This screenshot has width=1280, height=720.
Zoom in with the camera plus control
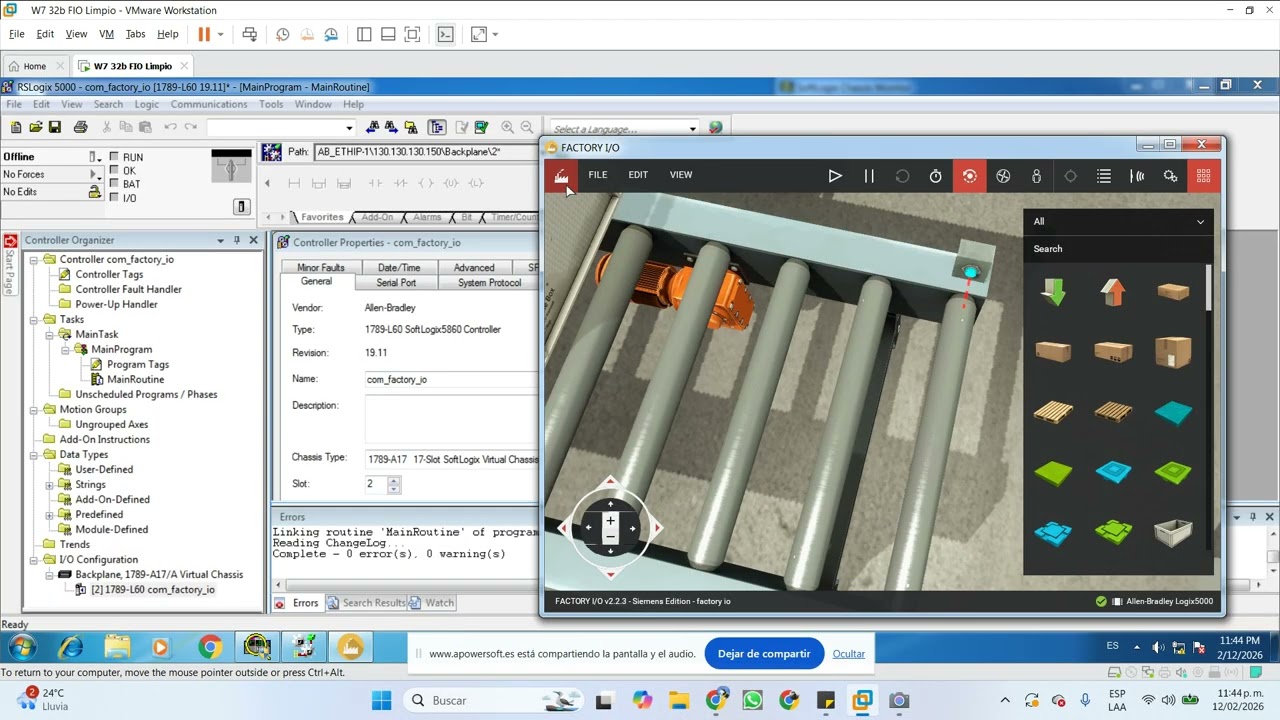tap(610, 520)
